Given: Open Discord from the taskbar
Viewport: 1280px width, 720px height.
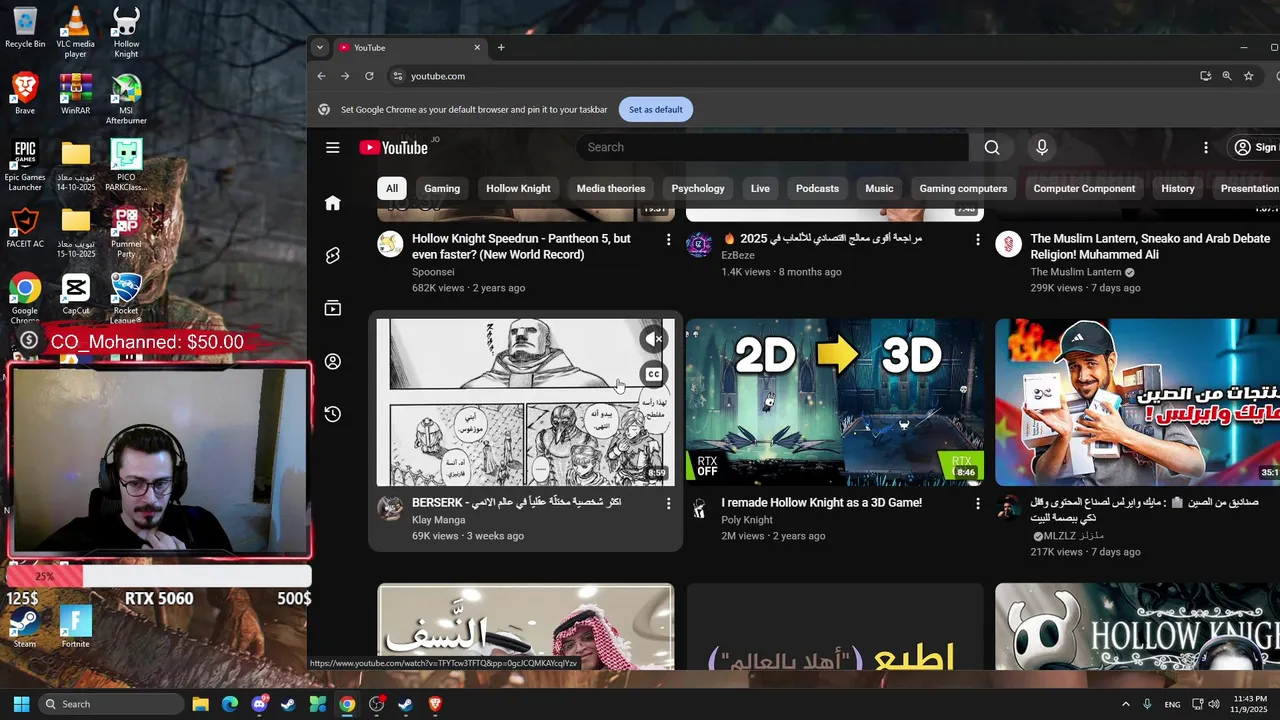Looking at the screenshot, I should click(x=260, y=704).
